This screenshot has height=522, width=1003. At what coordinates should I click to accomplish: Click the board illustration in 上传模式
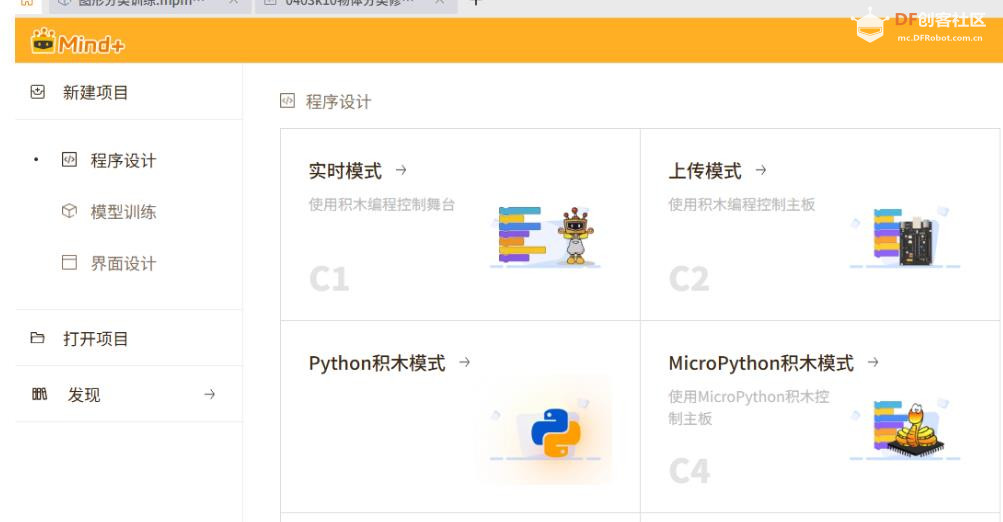(x=904, y=236)
